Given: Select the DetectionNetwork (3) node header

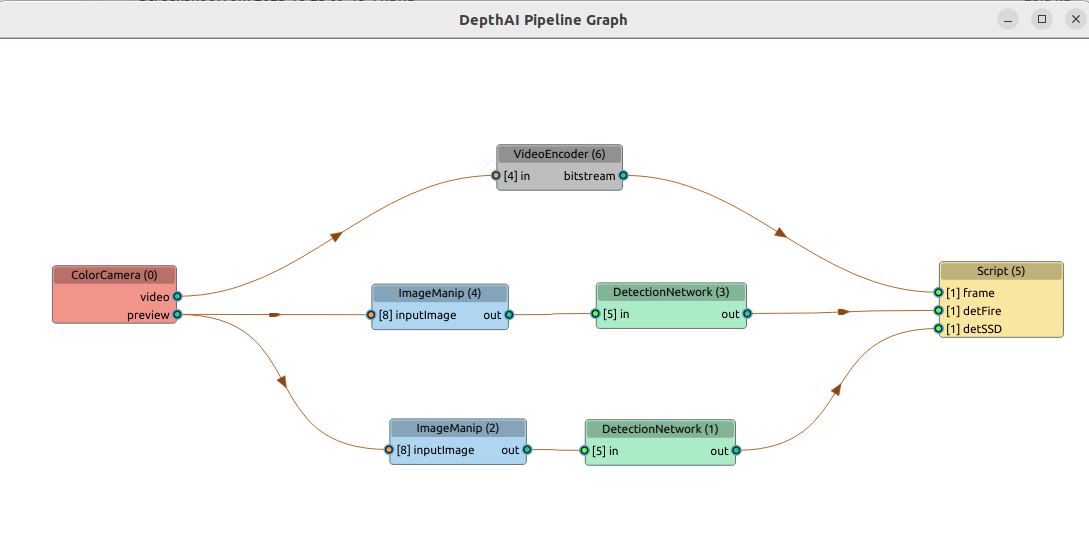Looking at the screenshot, I should pos(671,292).
